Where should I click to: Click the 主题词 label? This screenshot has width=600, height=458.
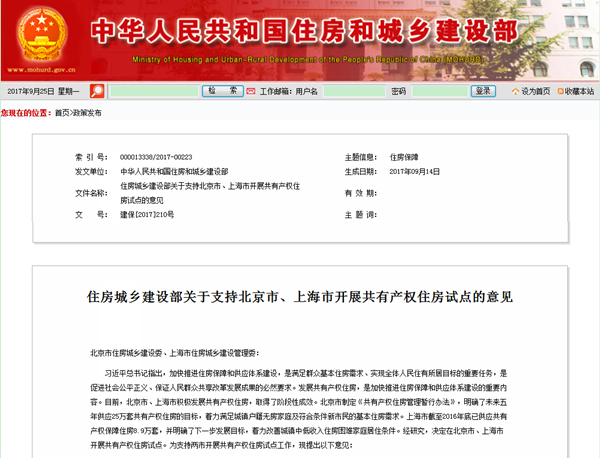(x=360, y=215)
